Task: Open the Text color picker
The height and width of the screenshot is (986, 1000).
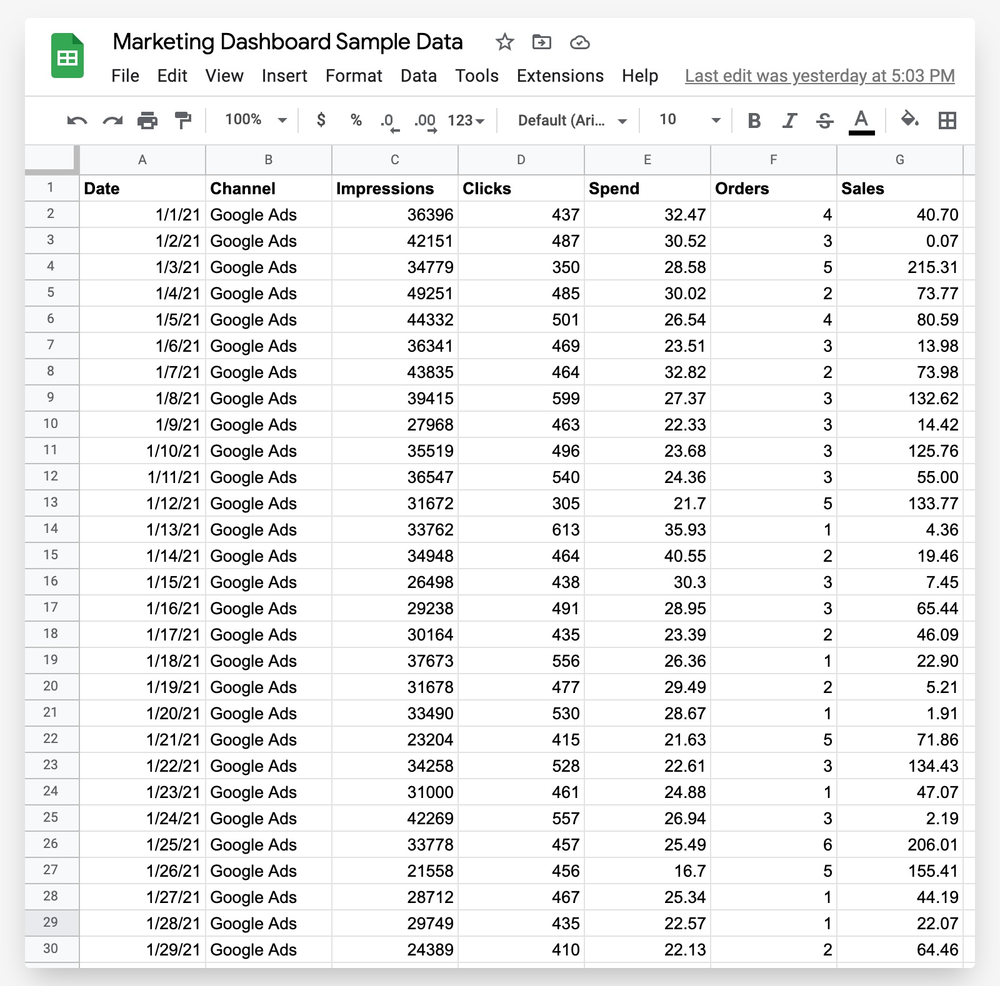Action: click(x=861, y=119)
